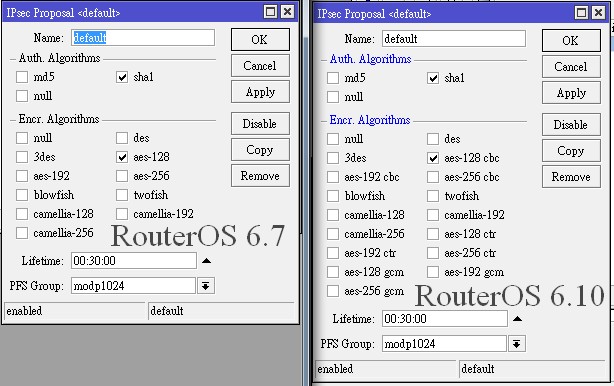The width and height of the screenshot is (614, 386).
Task: Check null auth algorithm in 6.7 window
Action: tap(22, 96)
